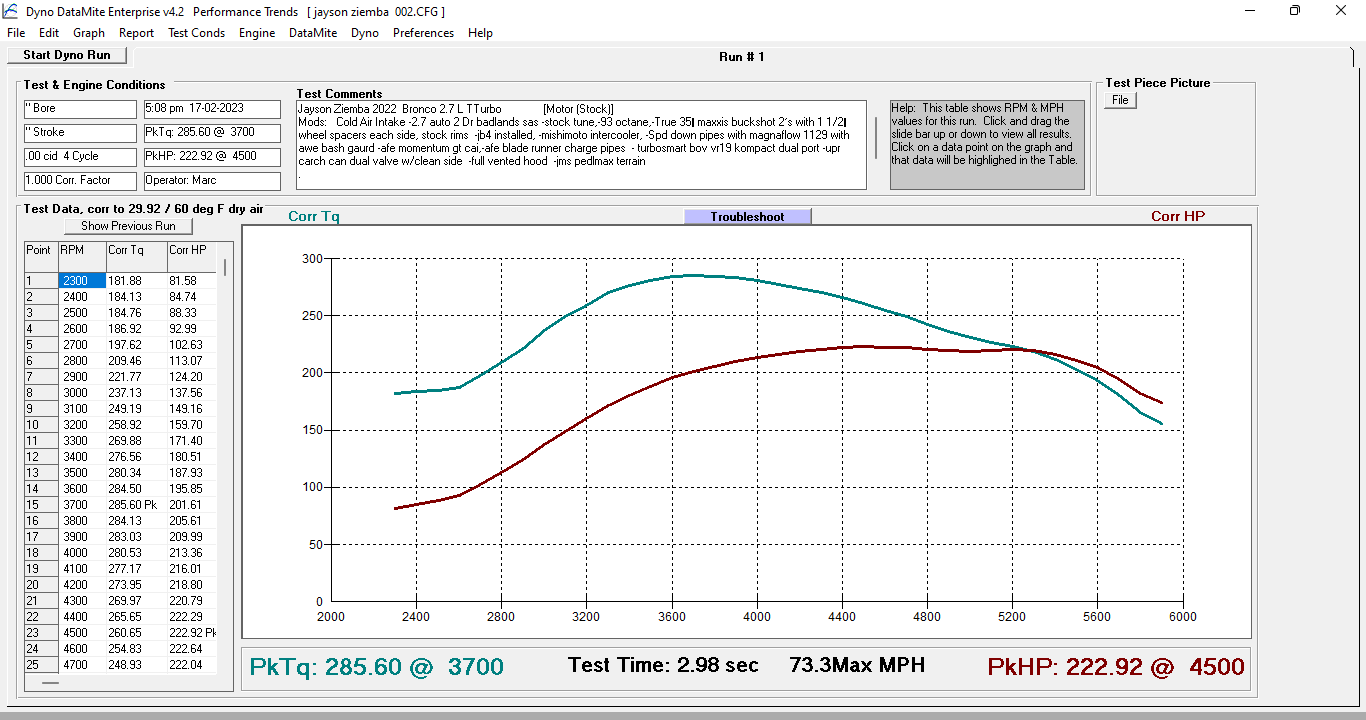The height and width of the screenshot is (720, 1366).
Task: Select the Bore input field
Action: point(80,108)
